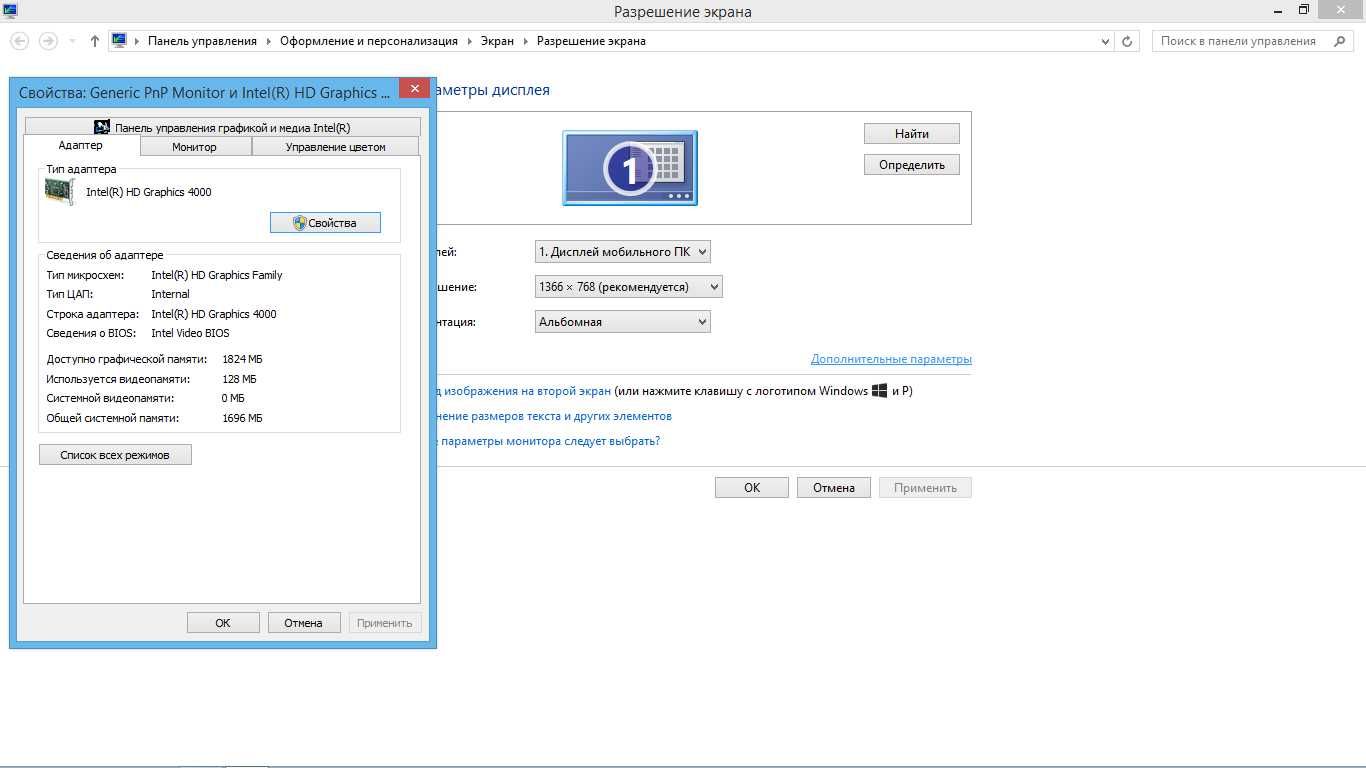
Task: Open which monitor settings to choose link
Action: (x=548, y=441)
